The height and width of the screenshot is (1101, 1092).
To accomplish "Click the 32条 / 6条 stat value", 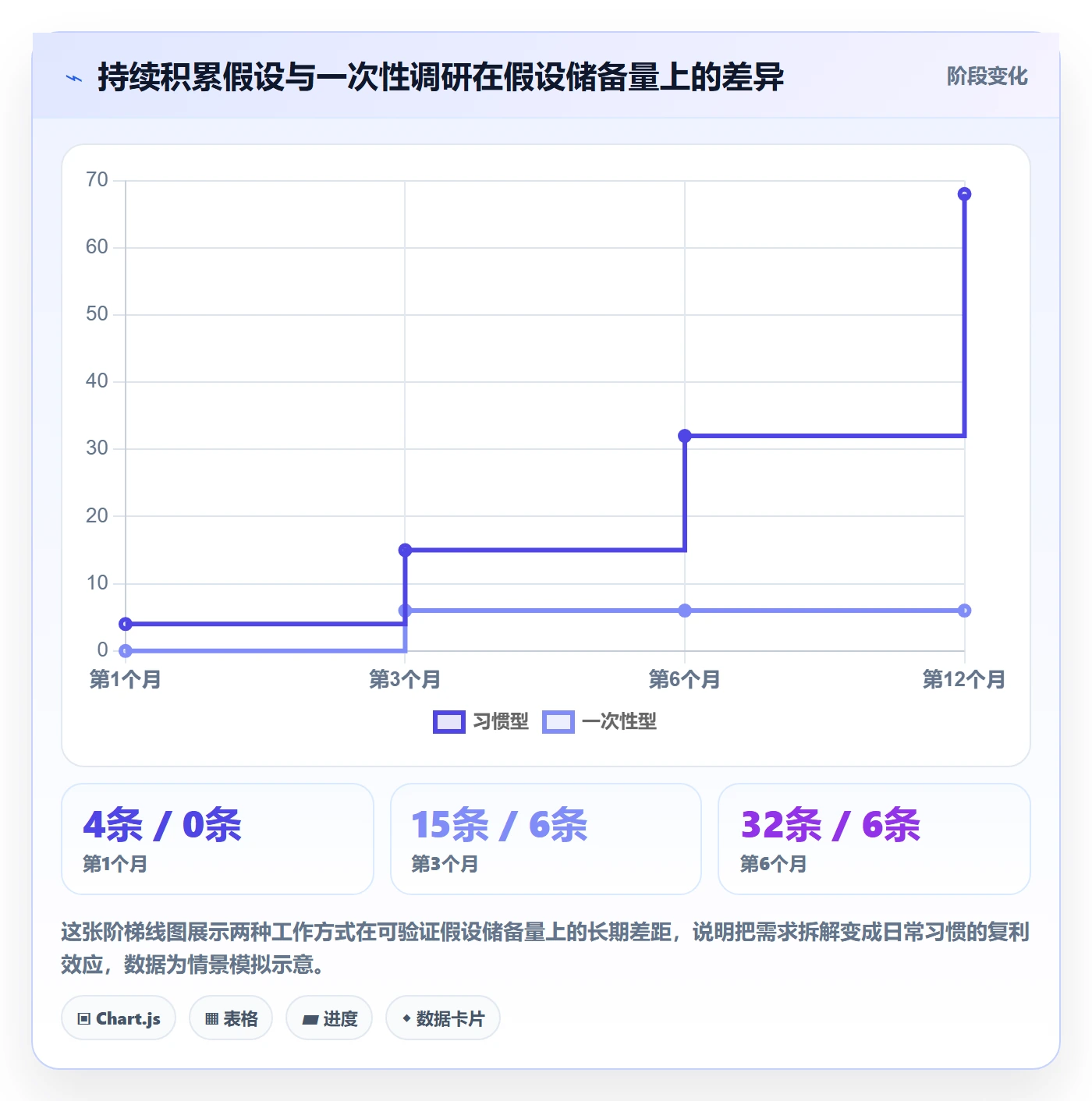I will (x=830, y=825).
